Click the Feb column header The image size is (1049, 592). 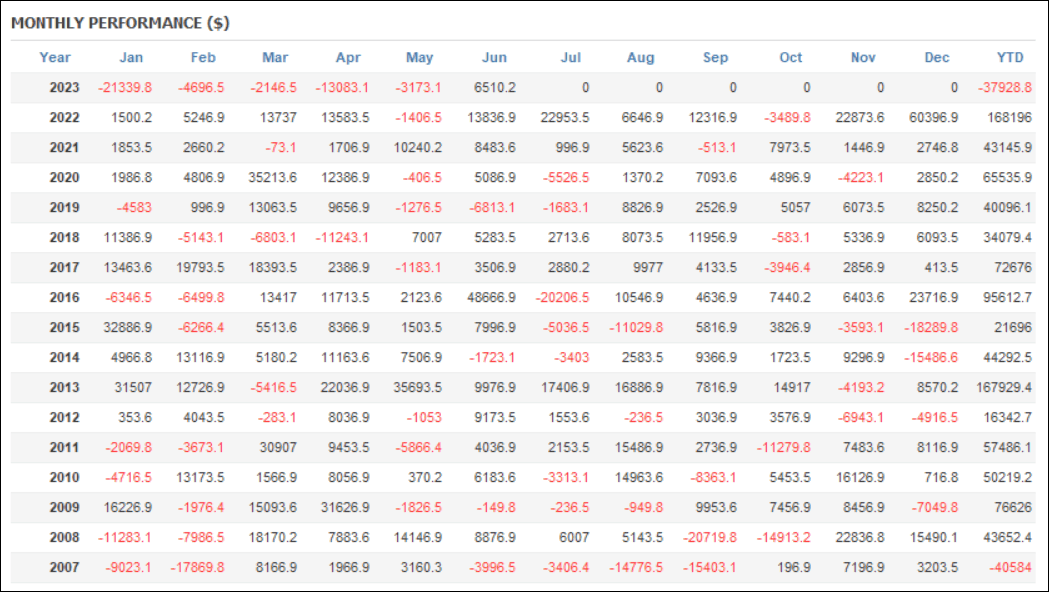[x=203, y=58]
